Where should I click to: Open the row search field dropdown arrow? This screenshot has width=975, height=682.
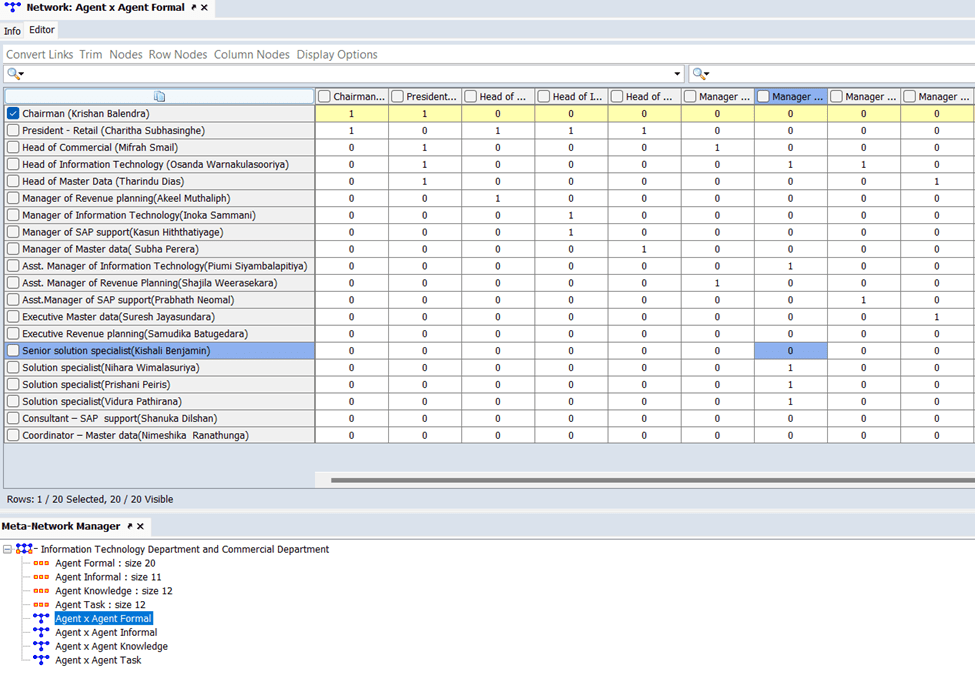click(678, 74)
